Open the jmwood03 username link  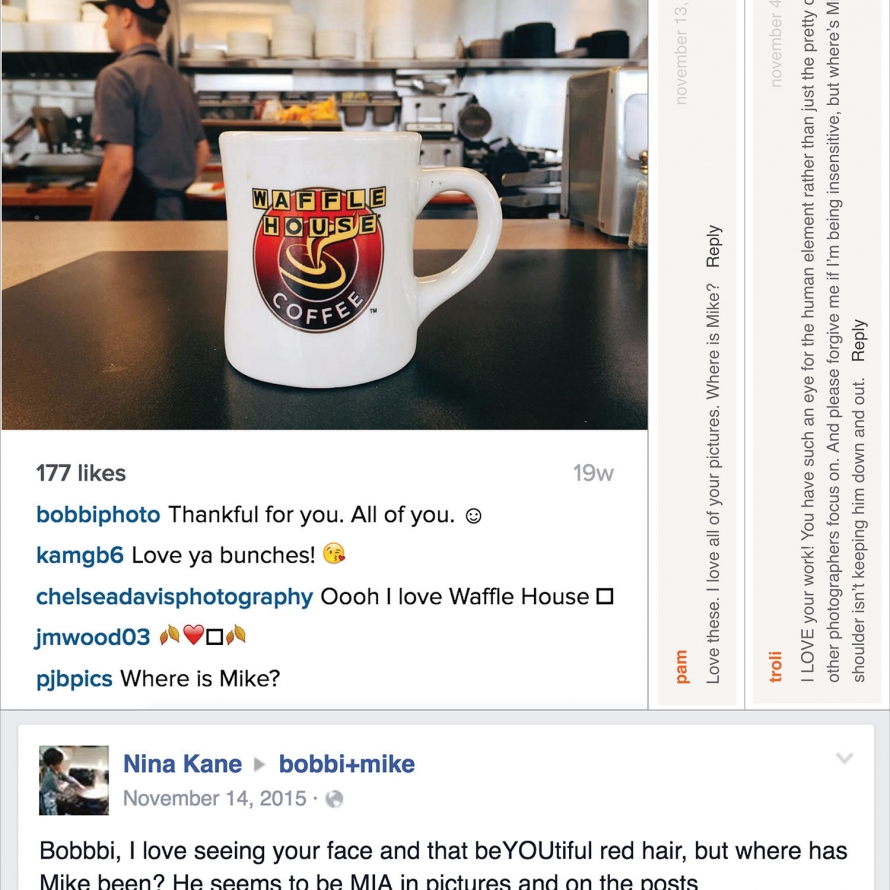pos(93,637)
